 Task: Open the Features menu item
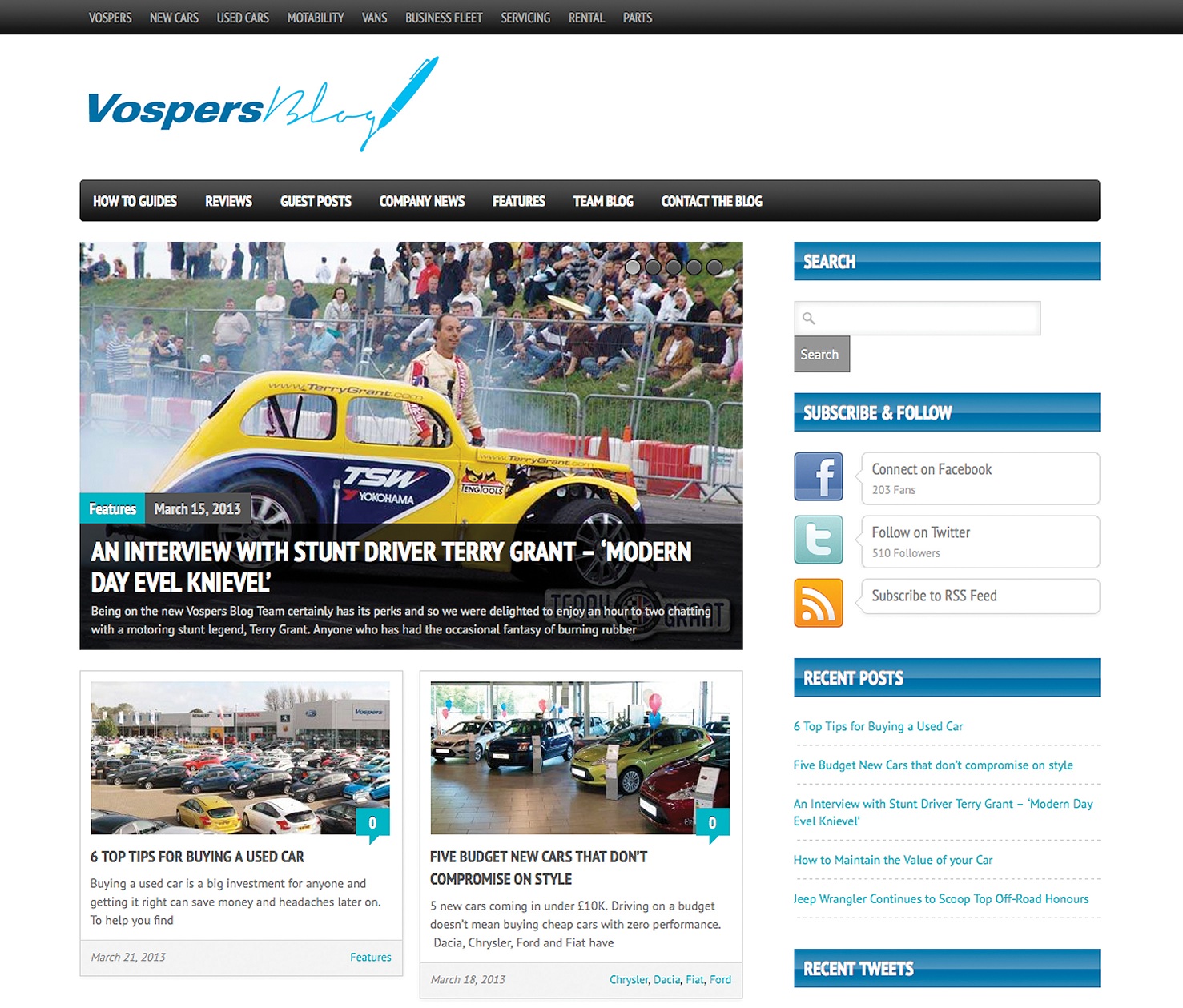519,201
